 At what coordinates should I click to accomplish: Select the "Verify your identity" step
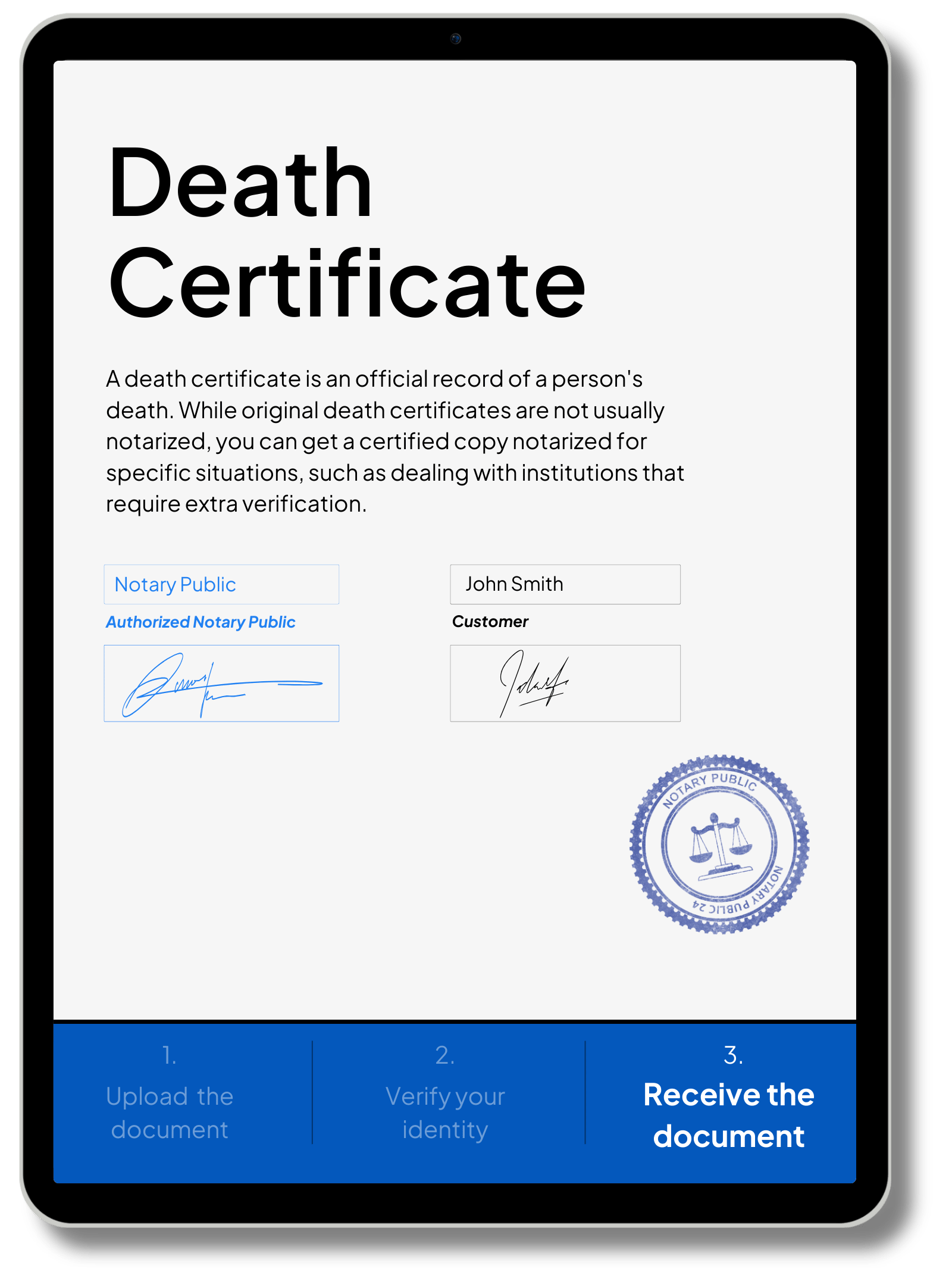[445, 1112]
